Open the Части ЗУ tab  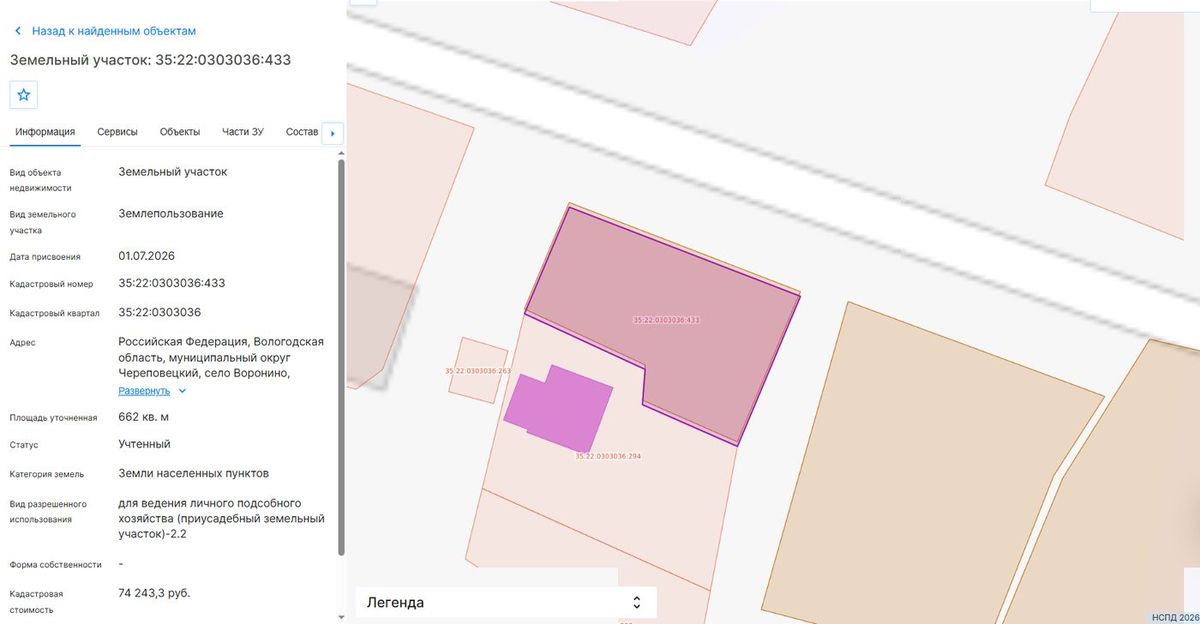[x=243, y=132]
